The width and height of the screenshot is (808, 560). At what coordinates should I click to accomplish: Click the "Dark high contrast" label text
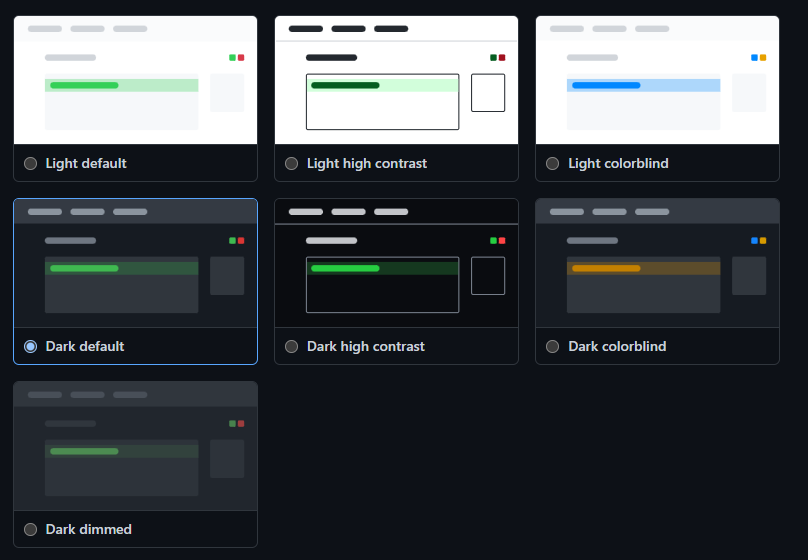pyautogui.click(x=366, y=346)
